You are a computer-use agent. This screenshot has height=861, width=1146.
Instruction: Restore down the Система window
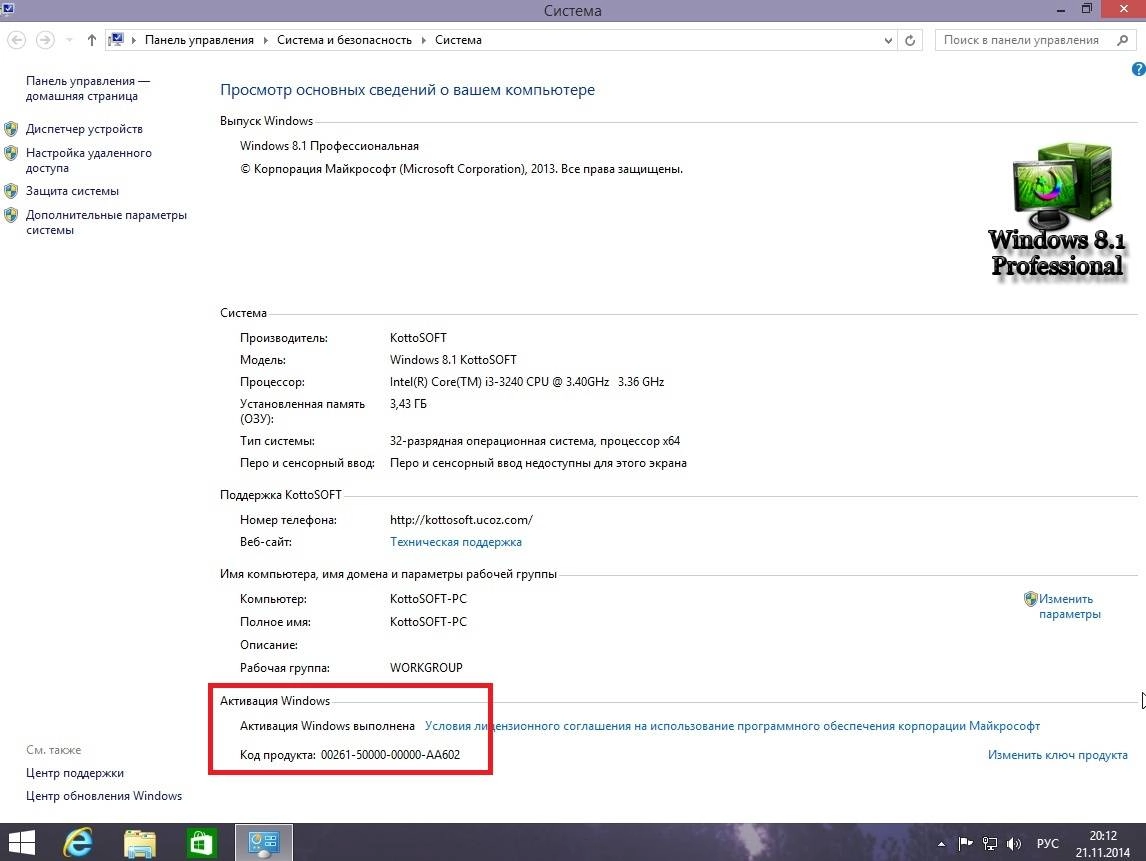pos(1087,10)
